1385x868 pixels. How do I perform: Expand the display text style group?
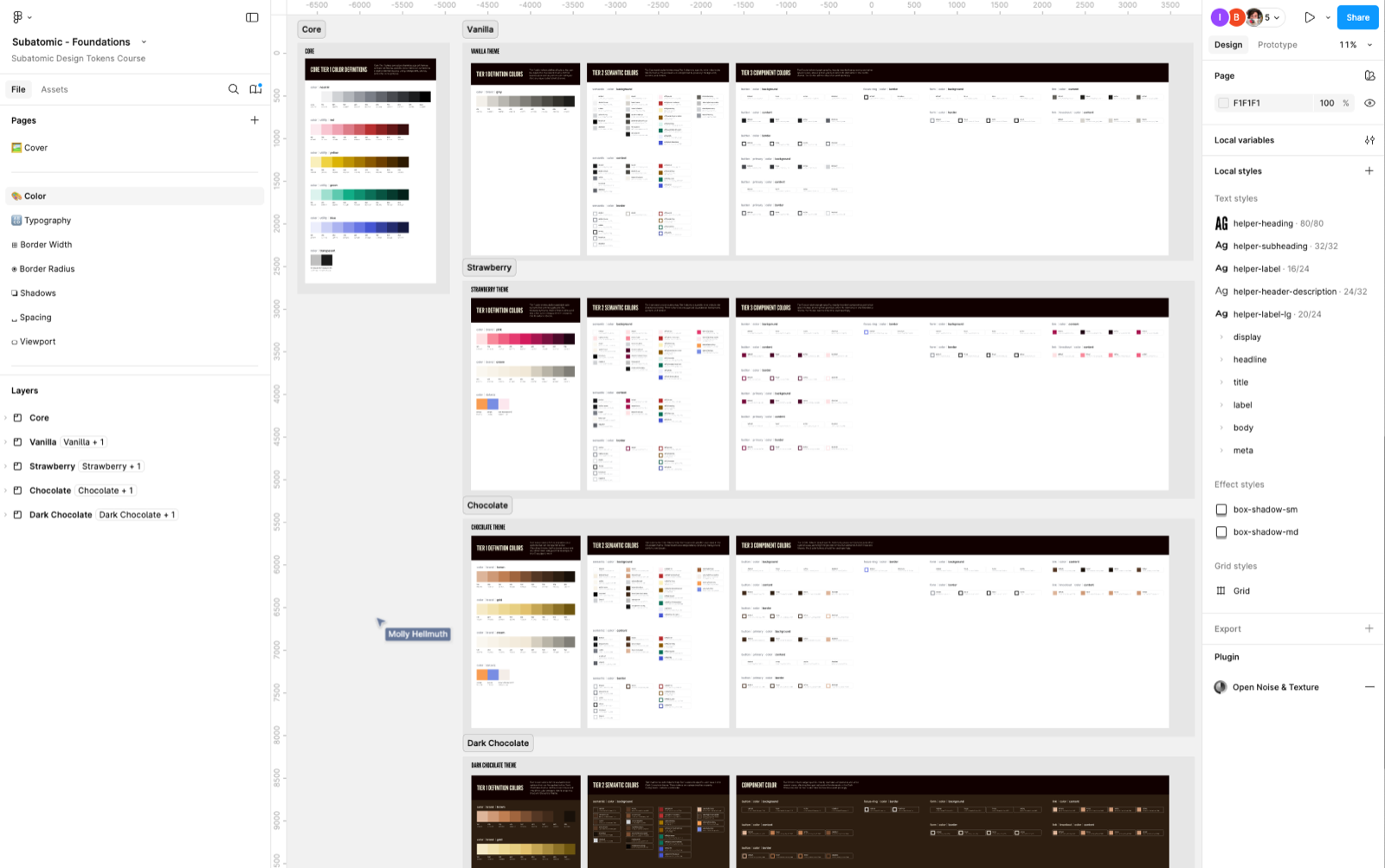[1222, 338]
